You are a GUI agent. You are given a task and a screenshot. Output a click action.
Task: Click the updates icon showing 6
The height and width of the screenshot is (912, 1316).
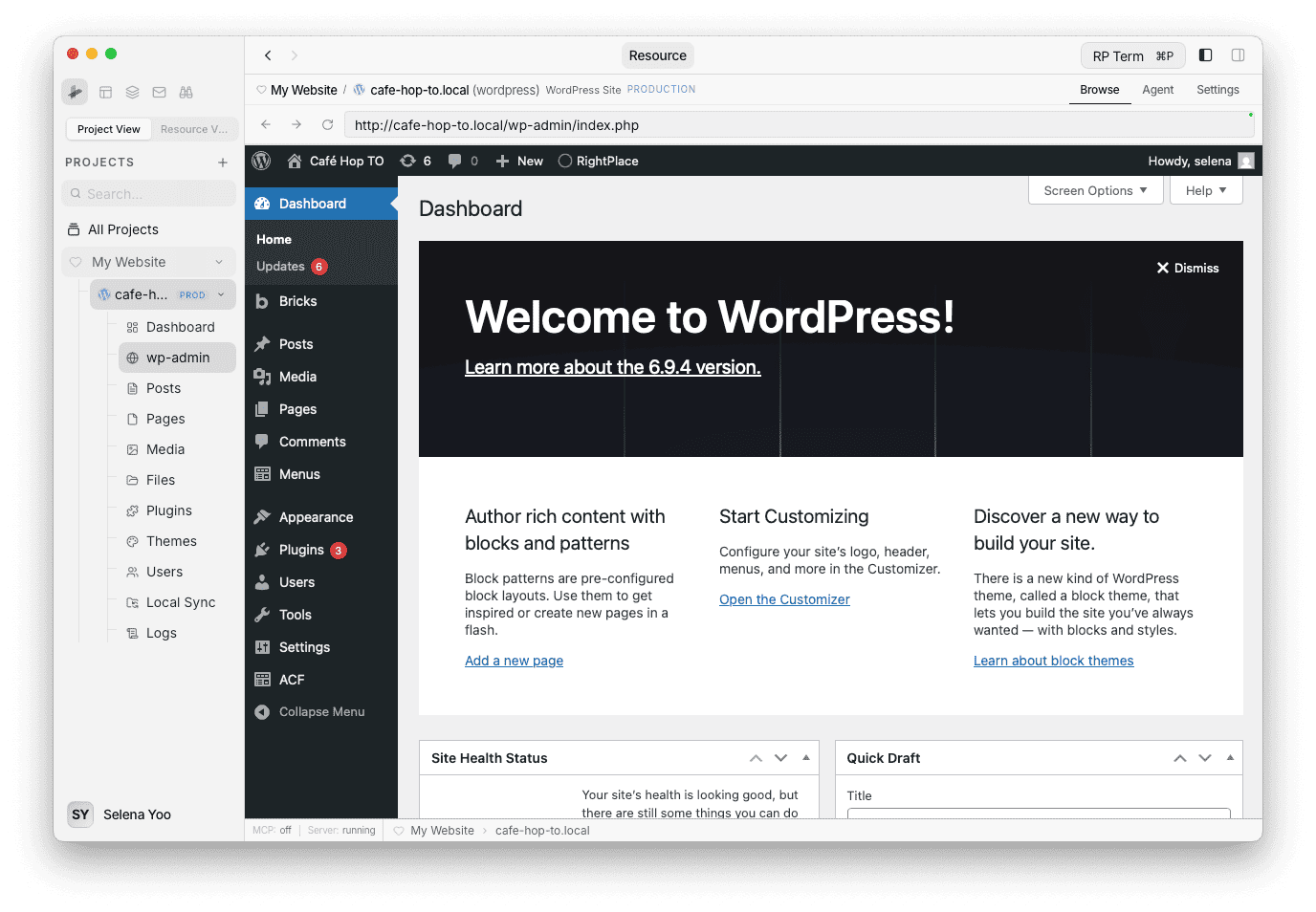tap(415, 160)
